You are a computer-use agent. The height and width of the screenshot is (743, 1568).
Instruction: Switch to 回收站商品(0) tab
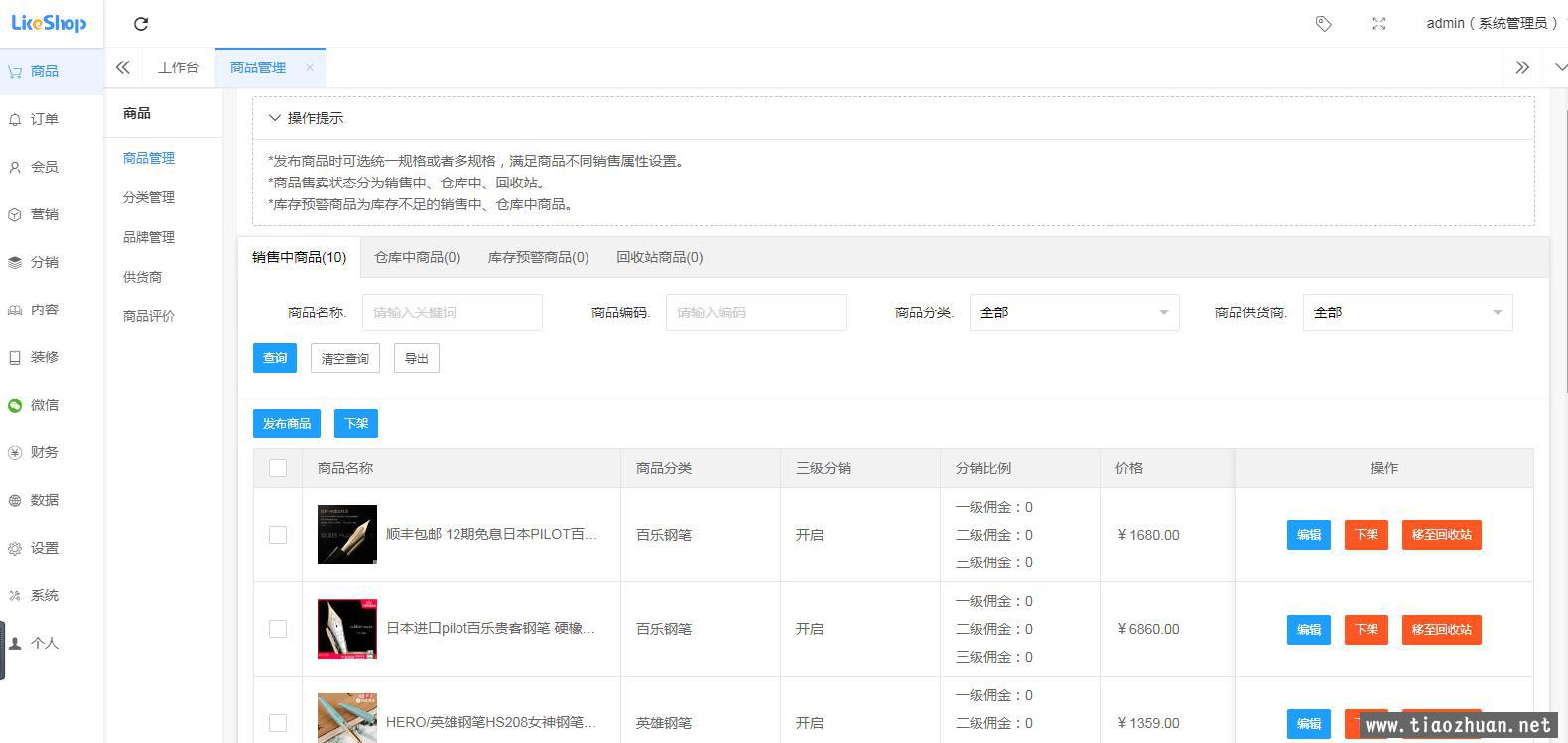[x=660, y=257]
